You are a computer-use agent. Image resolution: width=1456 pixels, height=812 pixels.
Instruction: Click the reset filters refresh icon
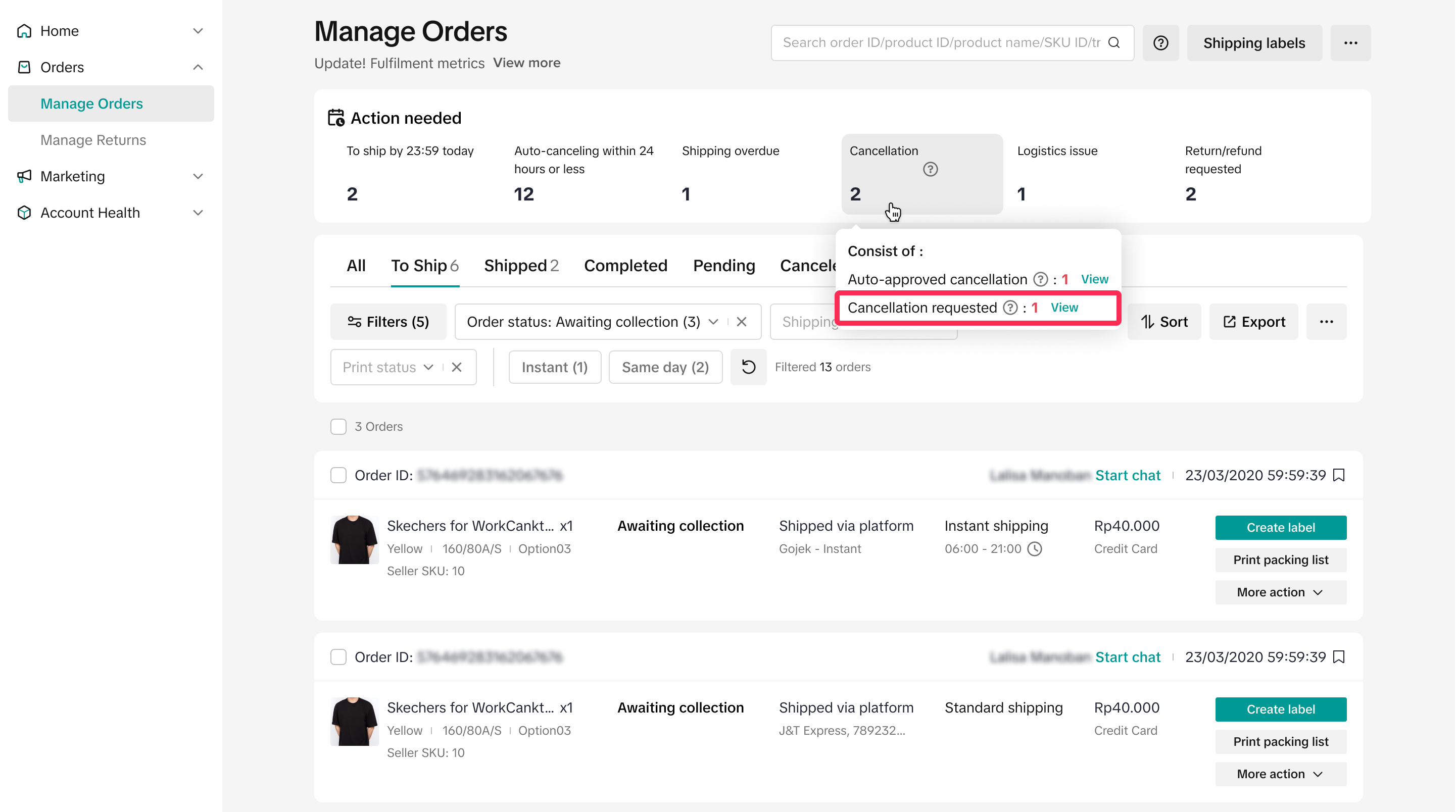(x=748, y=367)
